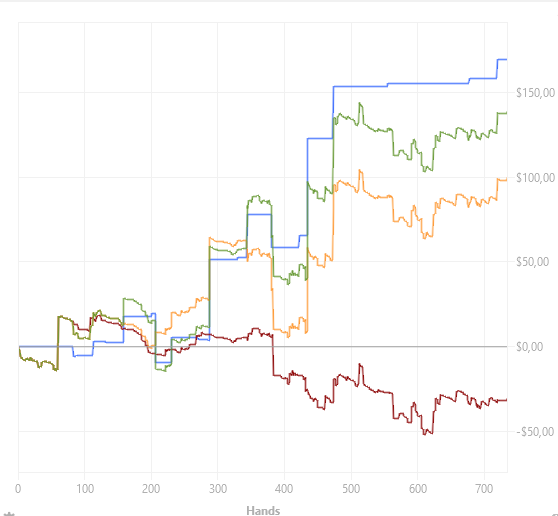Select the blue line's final plateau
Image resolution: width=558 pixels, height=516 pixels.
[502, 59]
